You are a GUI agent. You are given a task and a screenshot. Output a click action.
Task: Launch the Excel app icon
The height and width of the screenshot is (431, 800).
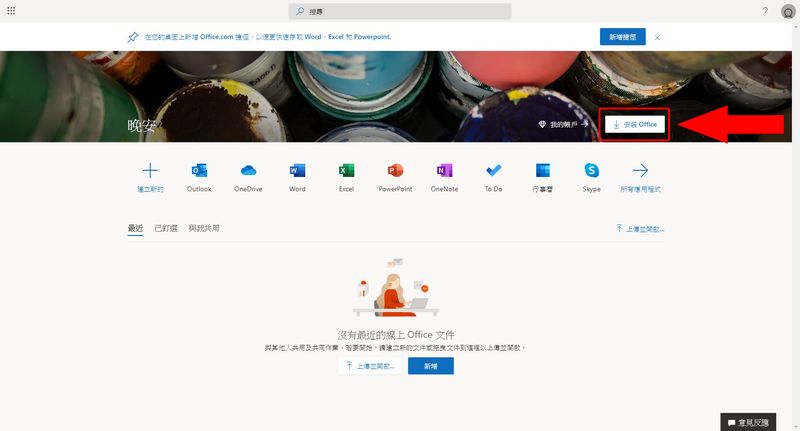346,170
